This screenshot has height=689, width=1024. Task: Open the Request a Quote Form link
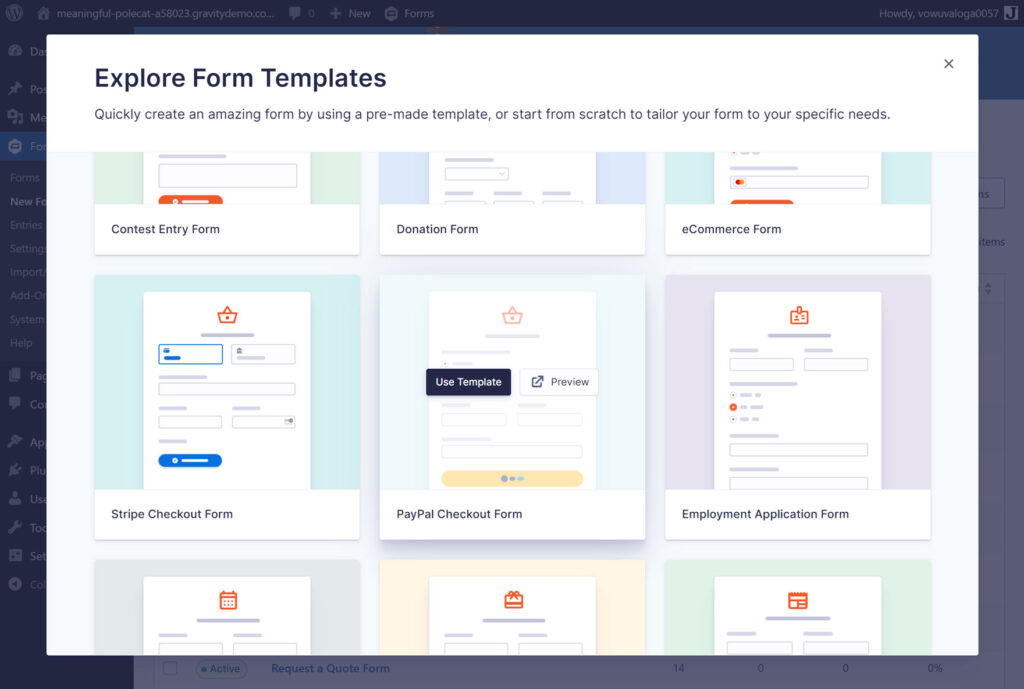point(330,668)
